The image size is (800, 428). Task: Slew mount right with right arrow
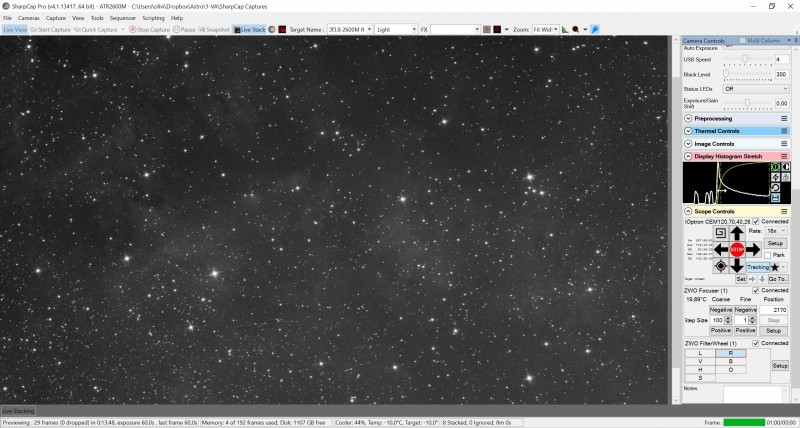coord(753,249)
